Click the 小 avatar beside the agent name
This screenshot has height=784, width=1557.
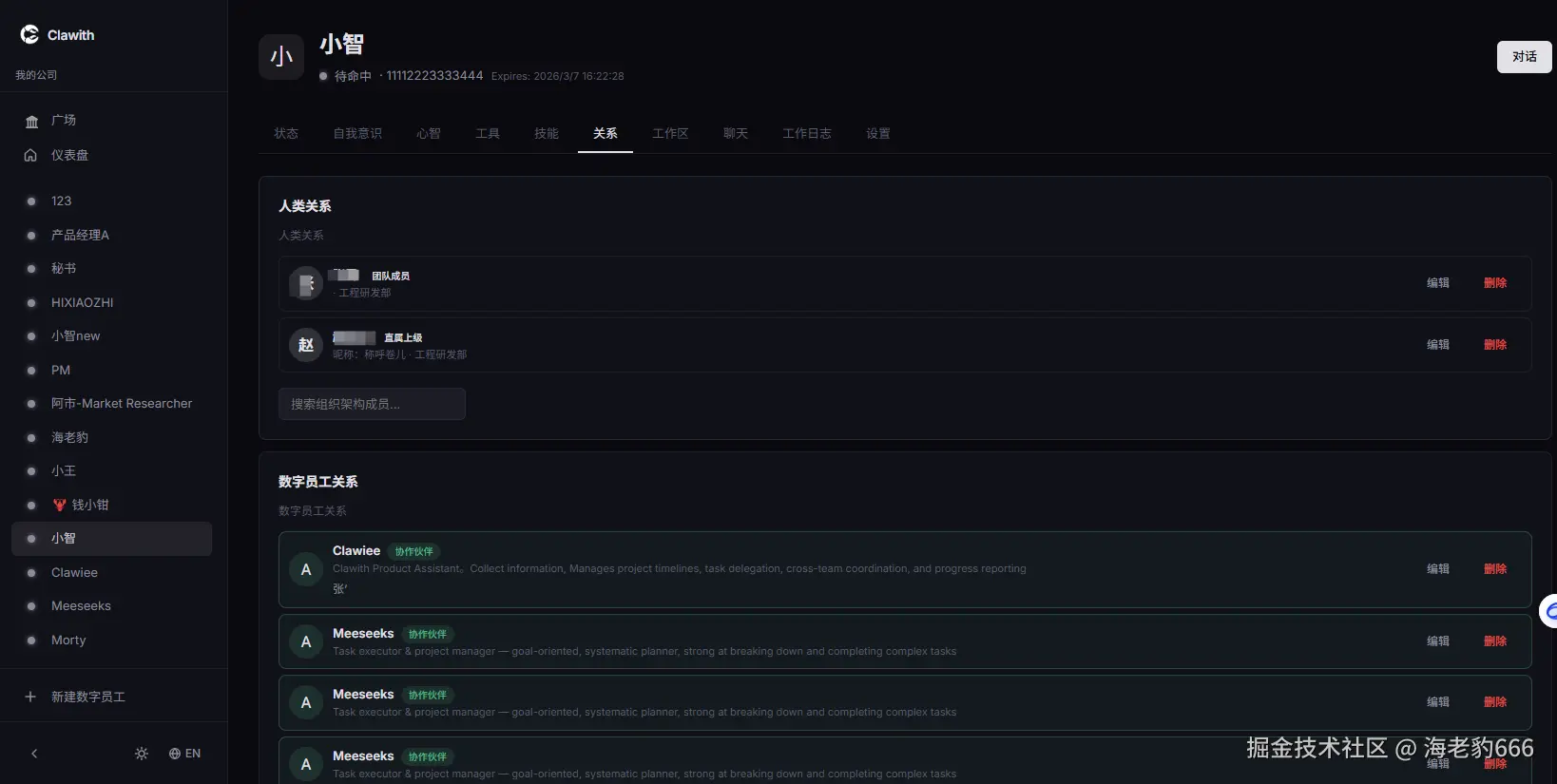click(281, 57)
